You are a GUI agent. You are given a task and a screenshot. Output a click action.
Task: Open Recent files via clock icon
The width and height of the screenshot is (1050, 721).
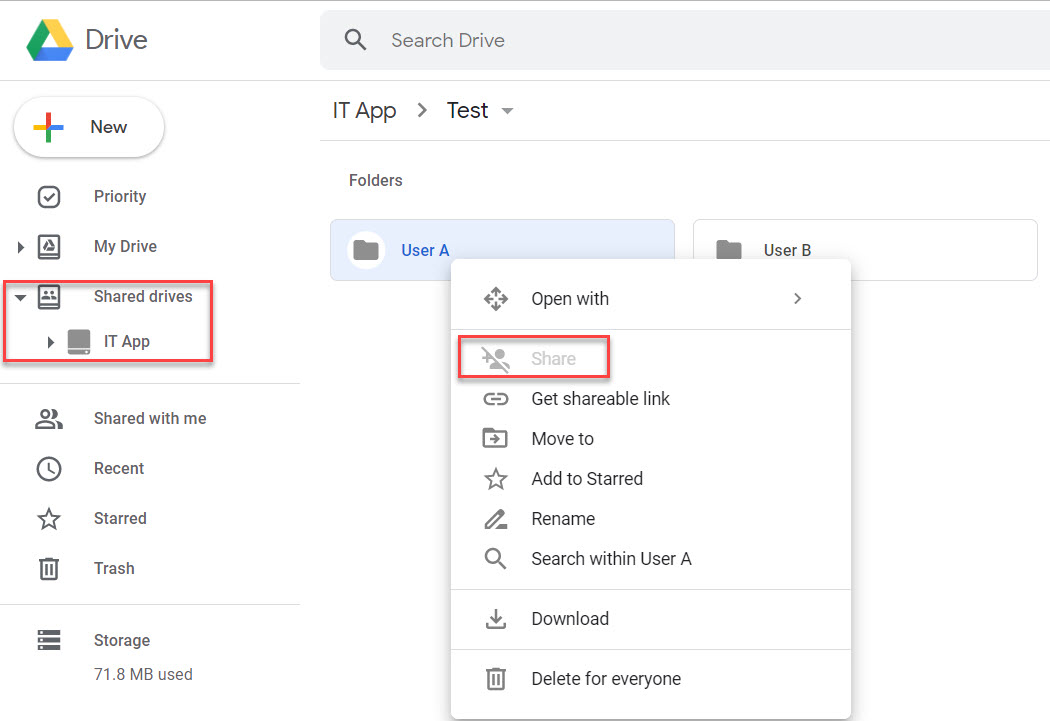(49, 468)
